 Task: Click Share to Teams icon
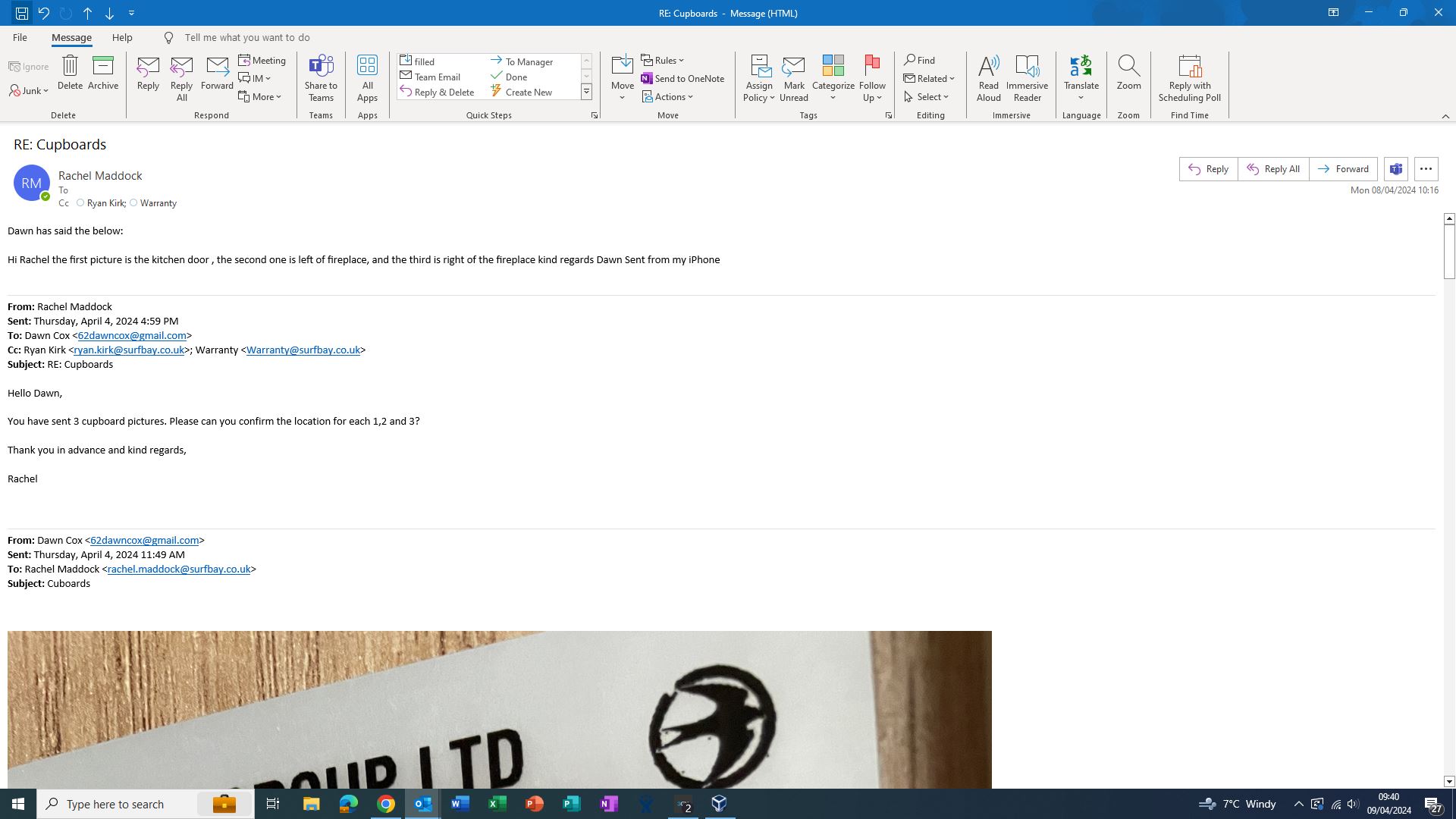click(x=321, y=67)
